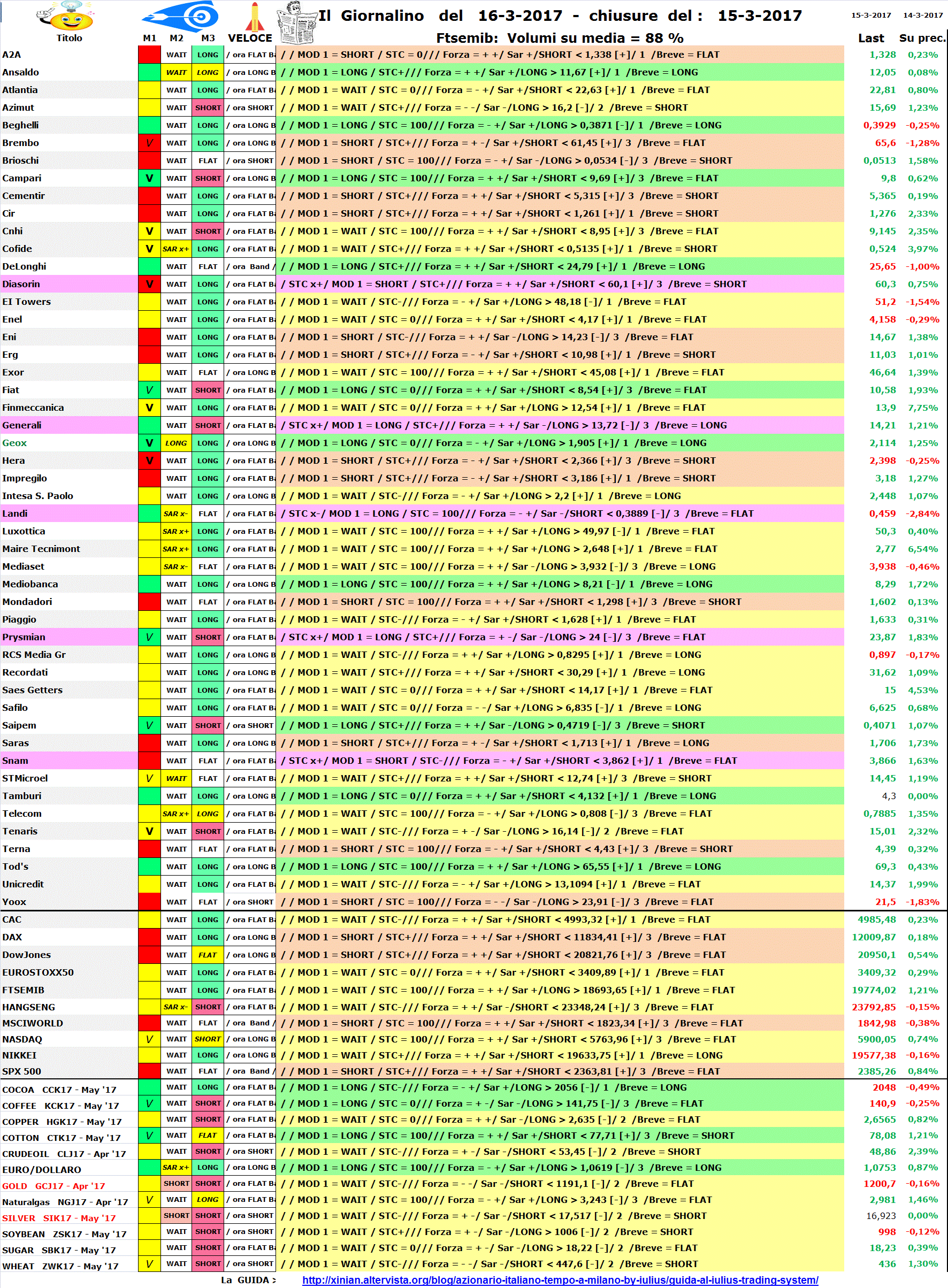Click the ora Band cell for DeLonghi
The height and width of the screenshot is (1288, 948).
(250, 266)
